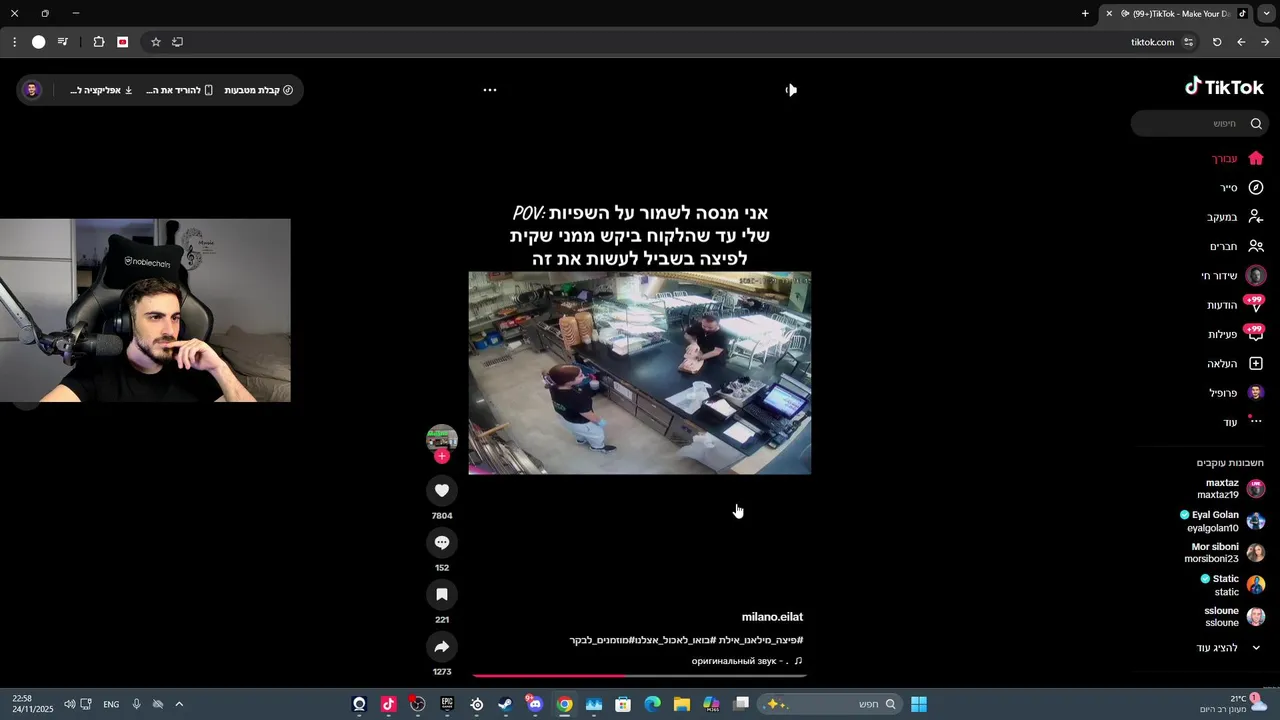Screen dimensions: 1280x720
Task: Click the video hashtags caption
Action: [x=686, y=640]
